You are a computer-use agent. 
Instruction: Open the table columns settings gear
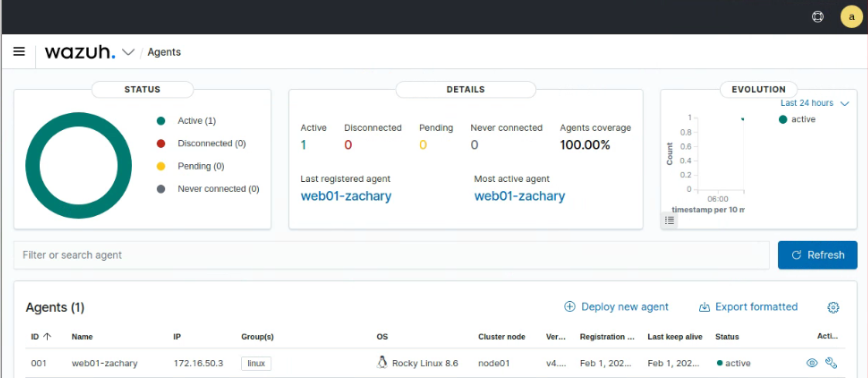[834, 307]
